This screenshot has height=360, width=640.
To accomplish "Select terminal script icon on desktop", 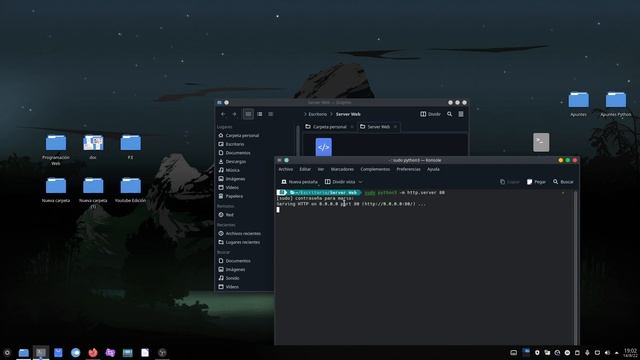I will (541, 142).
